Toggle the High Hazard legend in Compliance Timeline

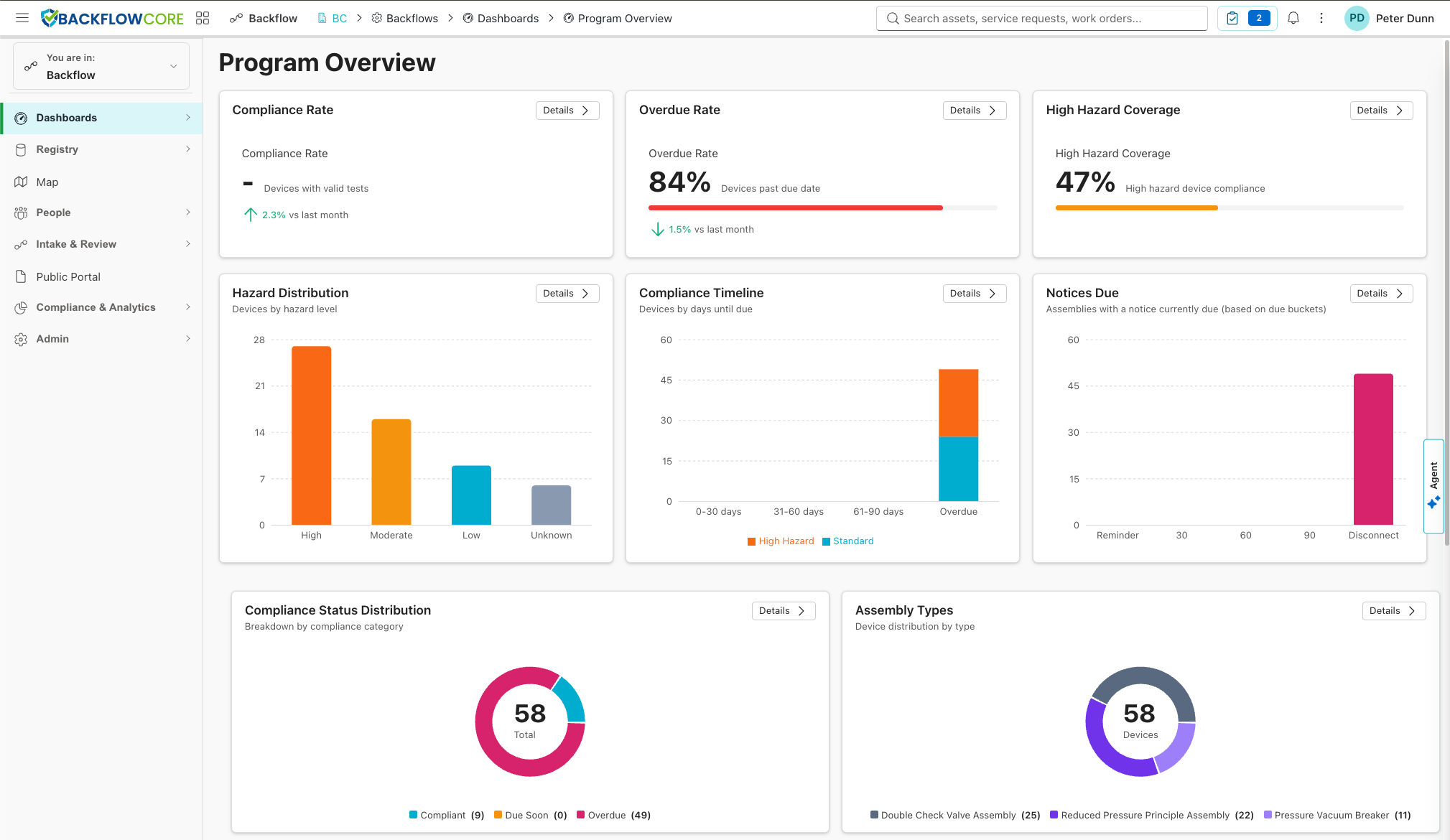pos(781,541)
